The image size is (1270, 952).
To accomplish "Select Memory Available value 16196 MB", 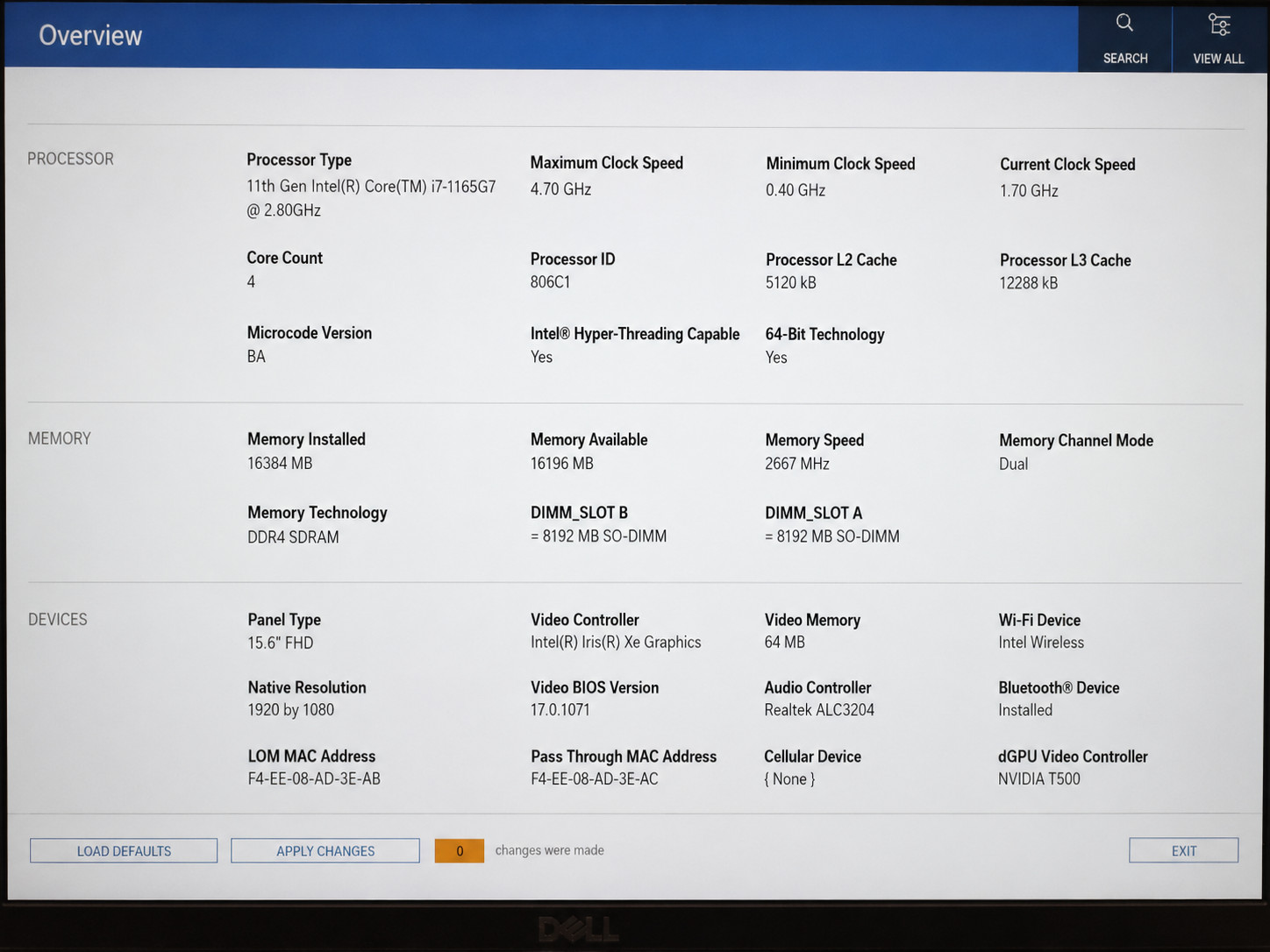I will tap(561, 463).
